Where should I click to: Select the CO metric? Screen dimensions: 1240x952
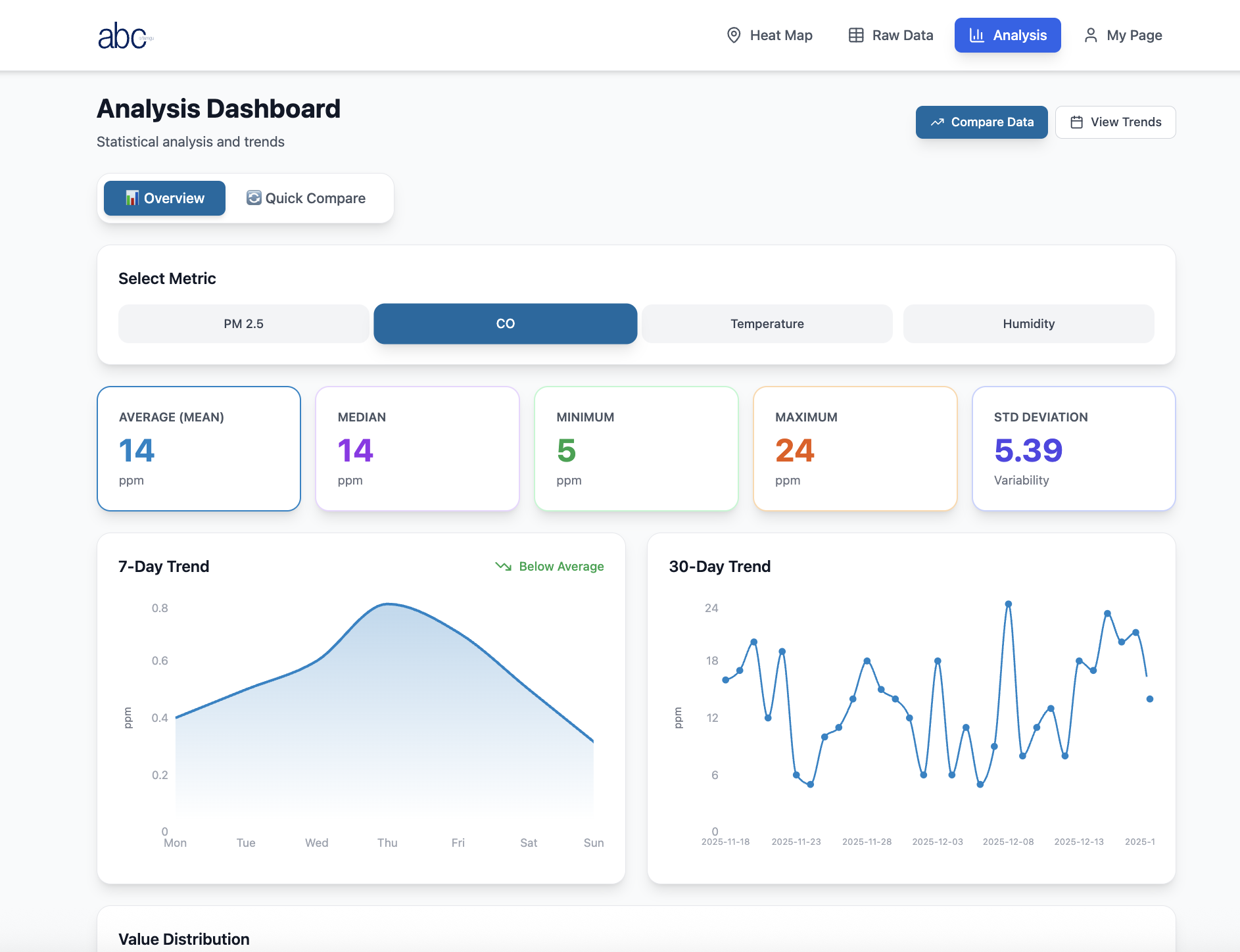coord(505,323)
